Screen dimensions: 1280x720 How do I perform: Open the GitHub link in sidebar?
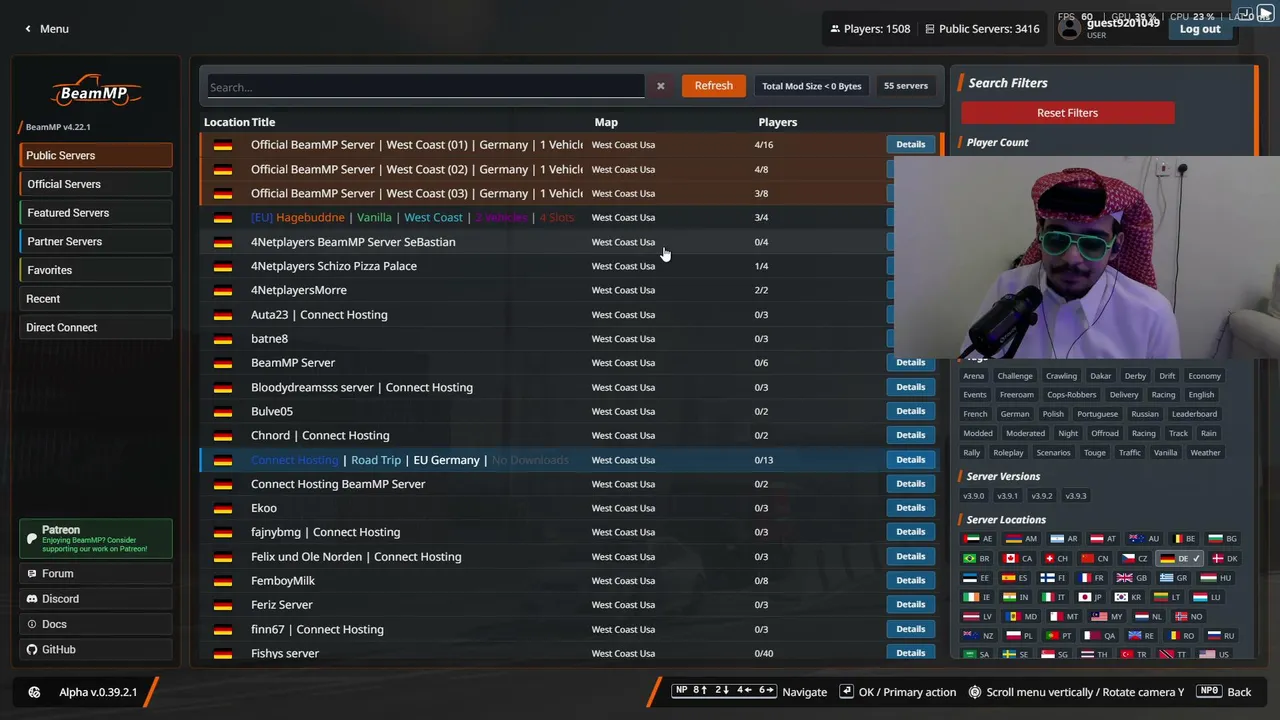[x=95, y=649]
